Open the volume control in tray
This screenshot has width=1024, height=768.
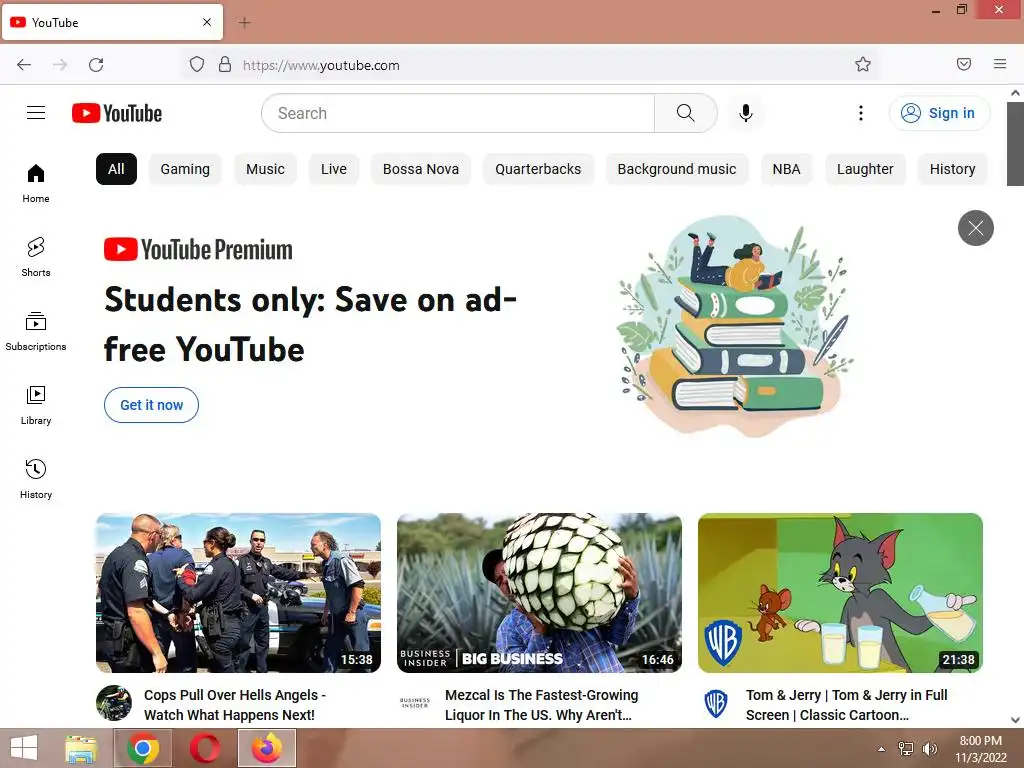tap(929, 749)
